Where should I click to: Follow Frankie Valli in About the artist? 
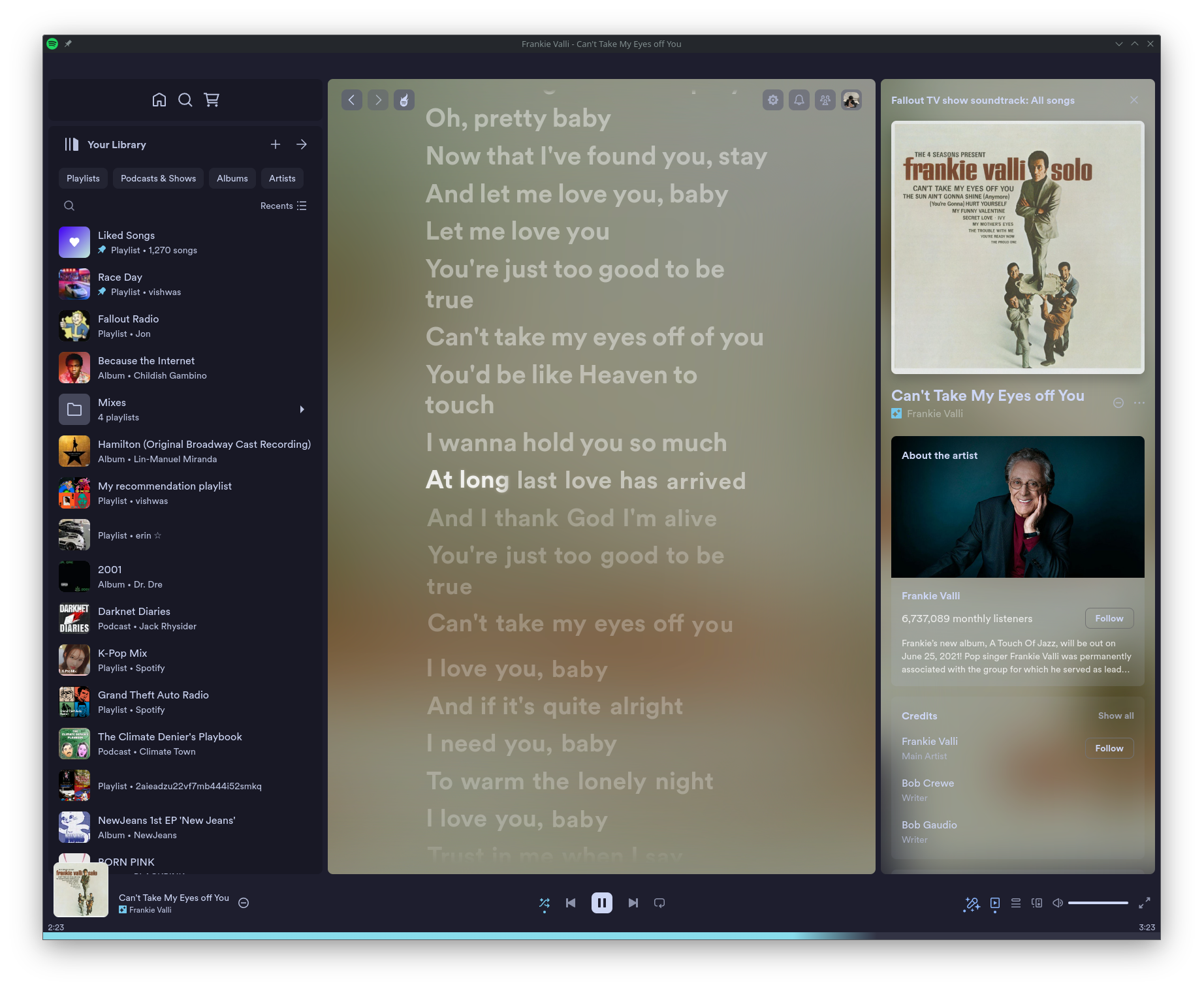coord(1109,618)
